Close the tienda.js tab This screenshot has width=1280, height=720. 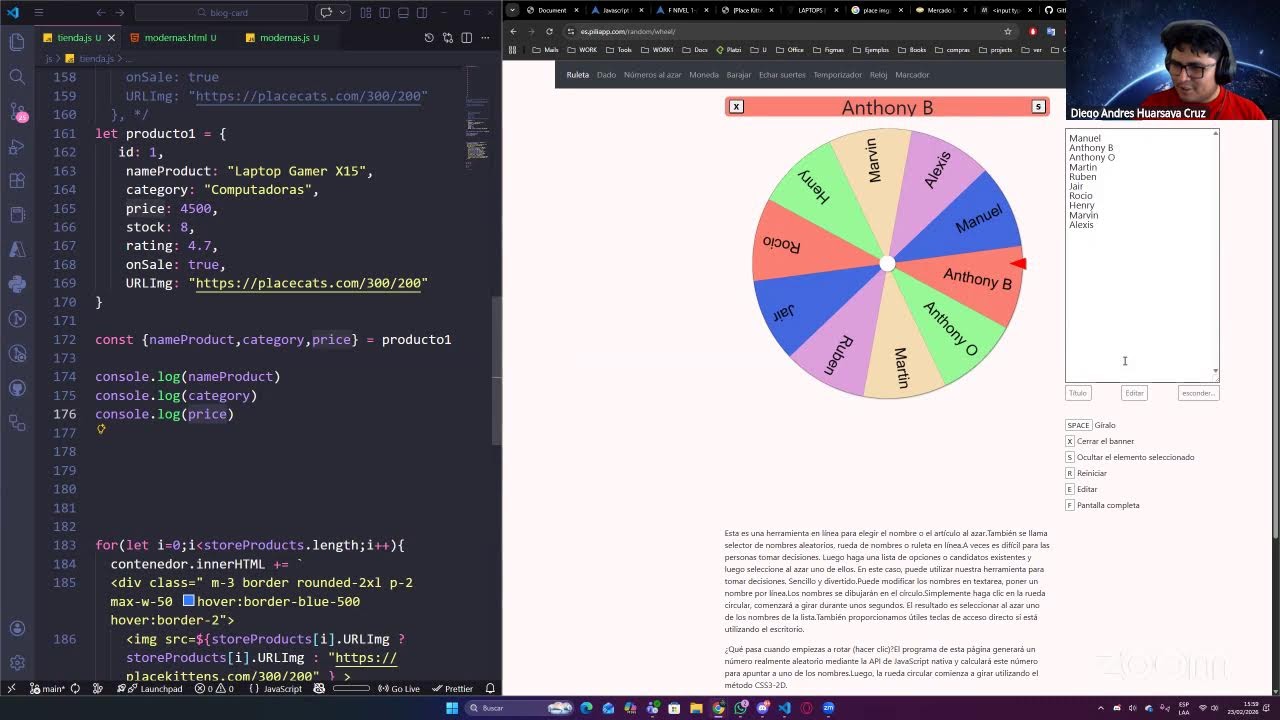[x=111, y=38]
